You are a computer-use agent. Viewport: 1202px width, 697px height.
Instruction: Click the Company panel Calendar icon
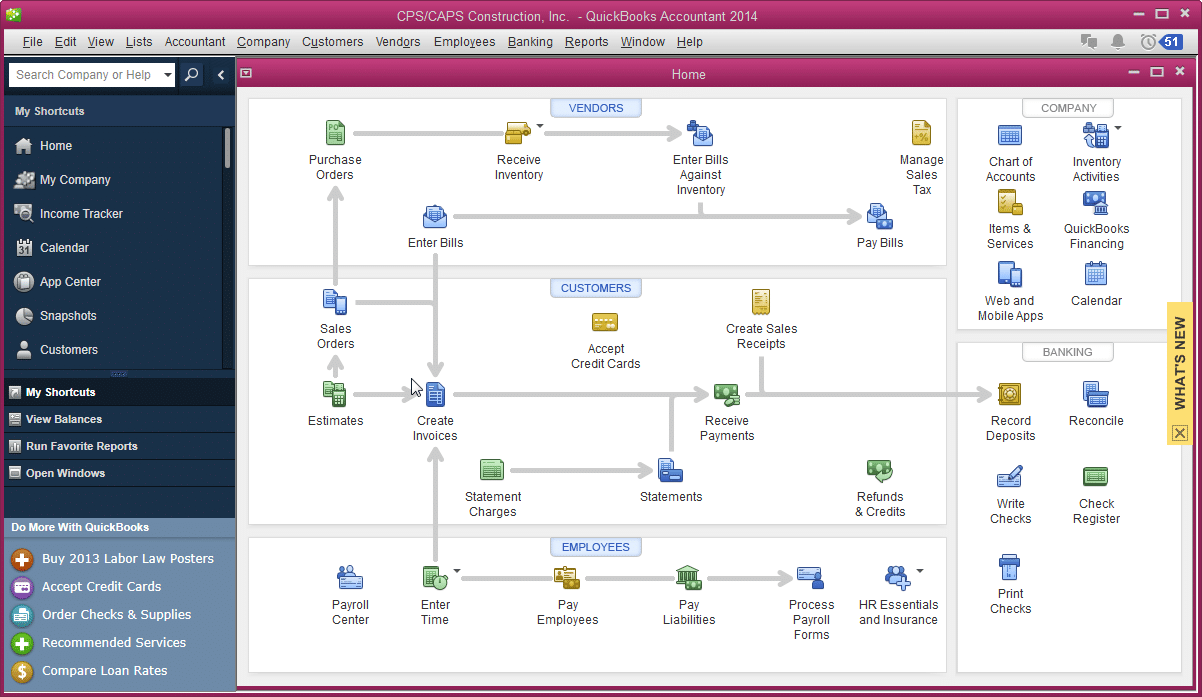click(1096, 274)
